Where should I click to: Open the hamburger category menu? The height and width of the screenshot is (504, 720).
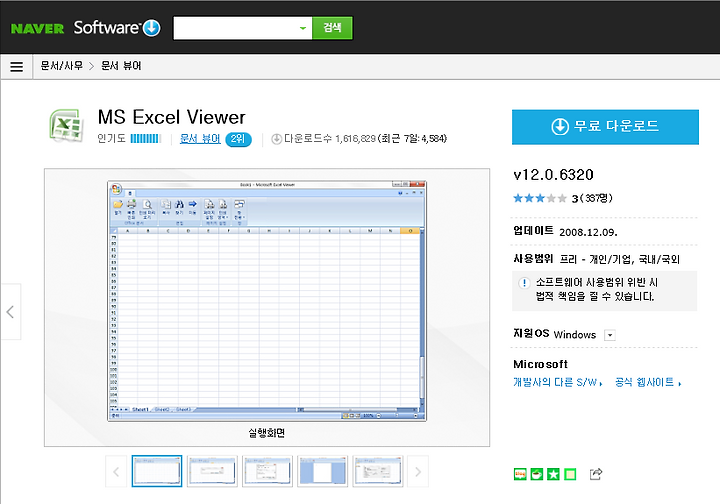[x=17, y=67]
